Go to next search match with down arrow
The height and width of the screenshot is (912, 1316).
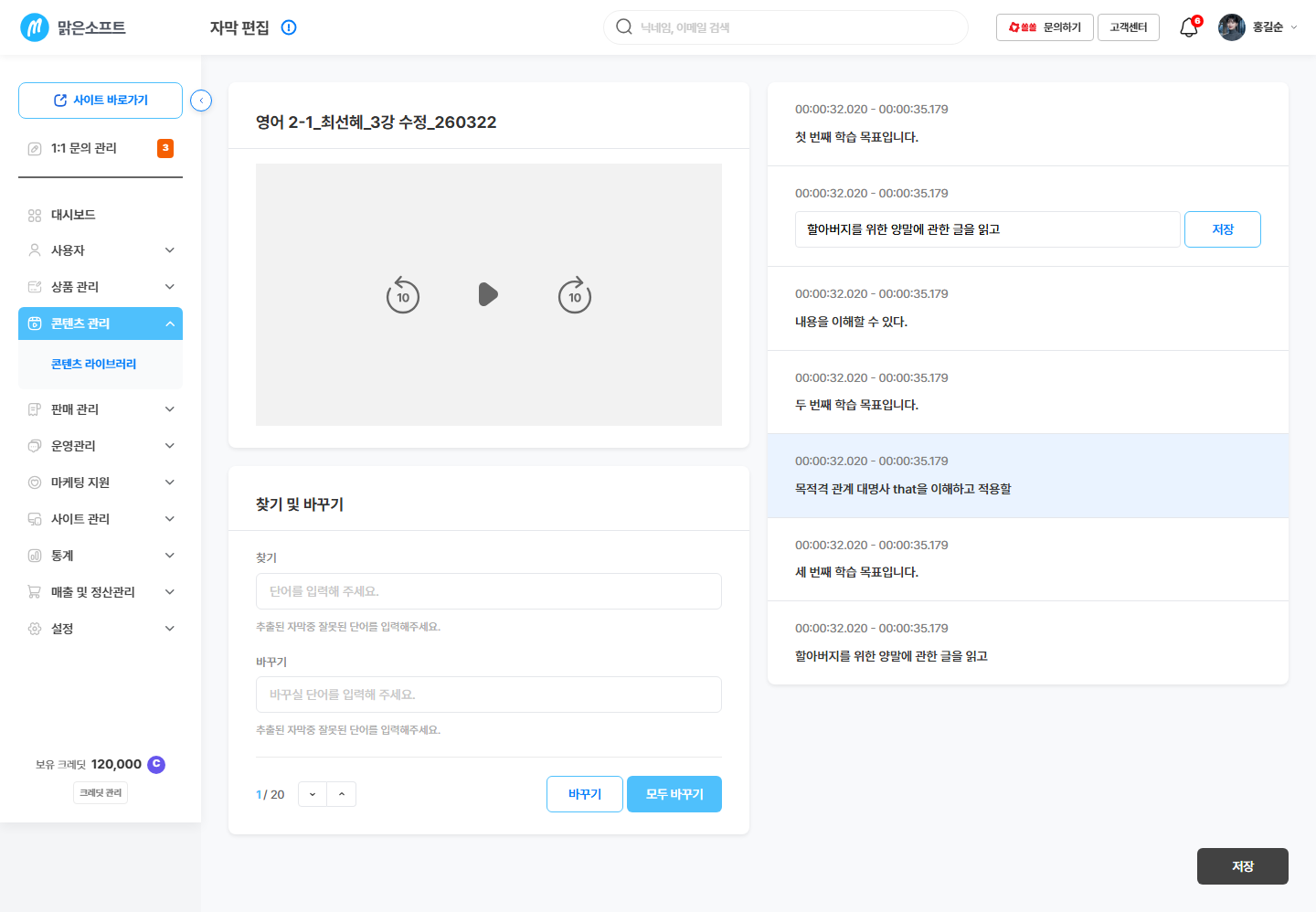[313, 794]
